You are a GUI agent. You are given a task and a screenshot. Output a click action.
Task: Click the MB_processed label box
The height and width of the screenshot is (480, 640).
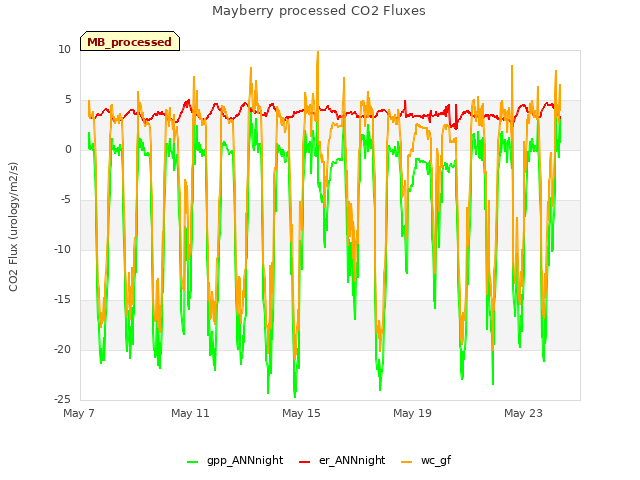click(130, 41)
